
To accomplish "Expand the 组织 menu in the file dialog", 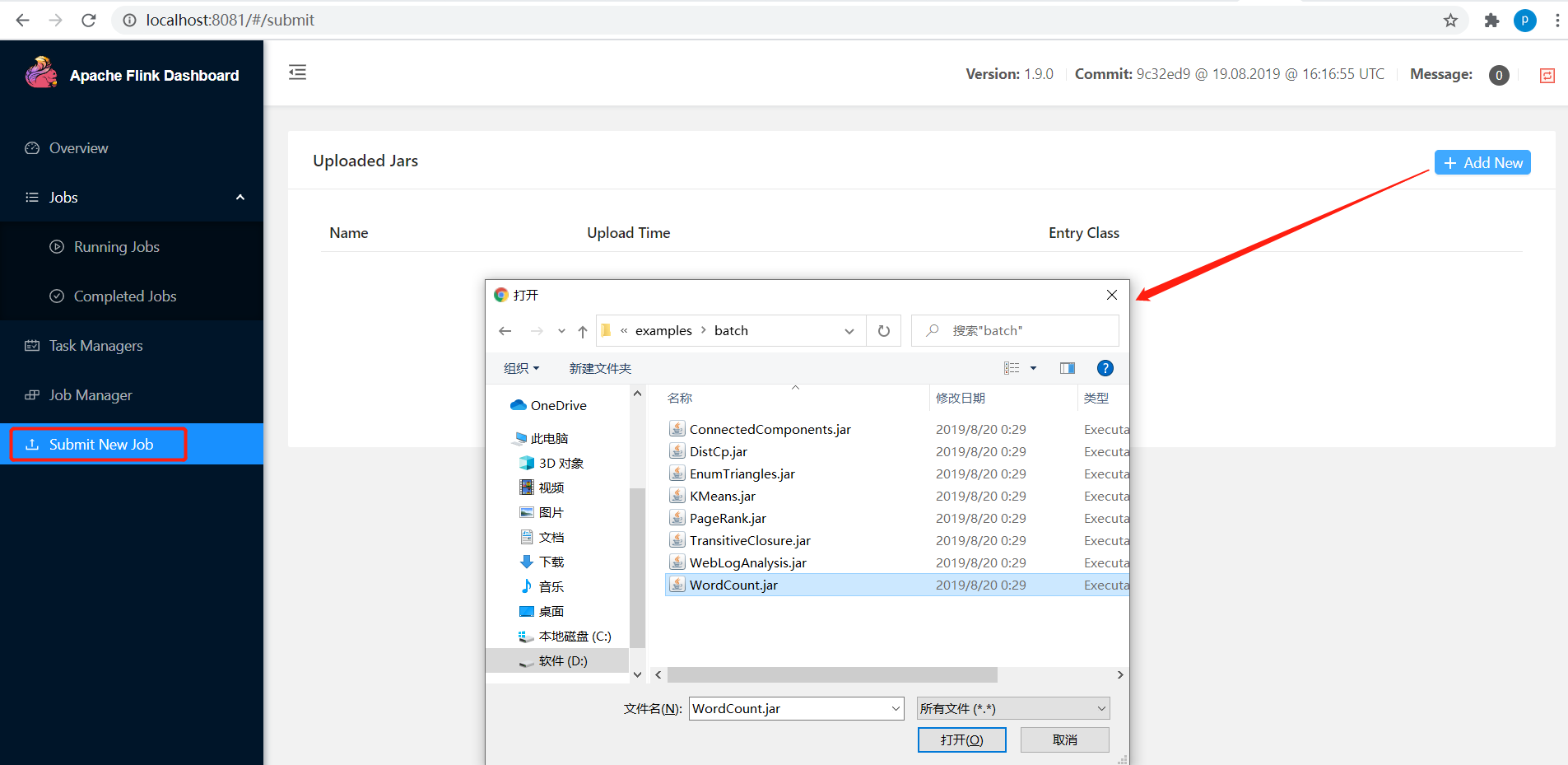I will click(520, 368).
